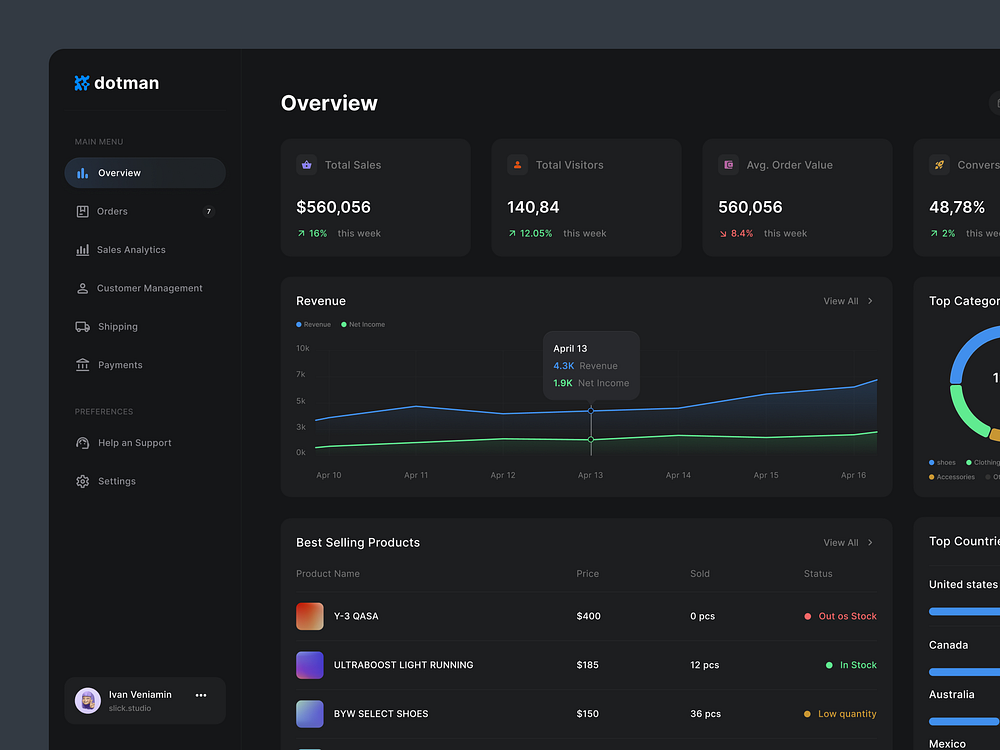Click the Customer Management person icon
Viewport: 1000px width, 750px height.
pos(82,288)
